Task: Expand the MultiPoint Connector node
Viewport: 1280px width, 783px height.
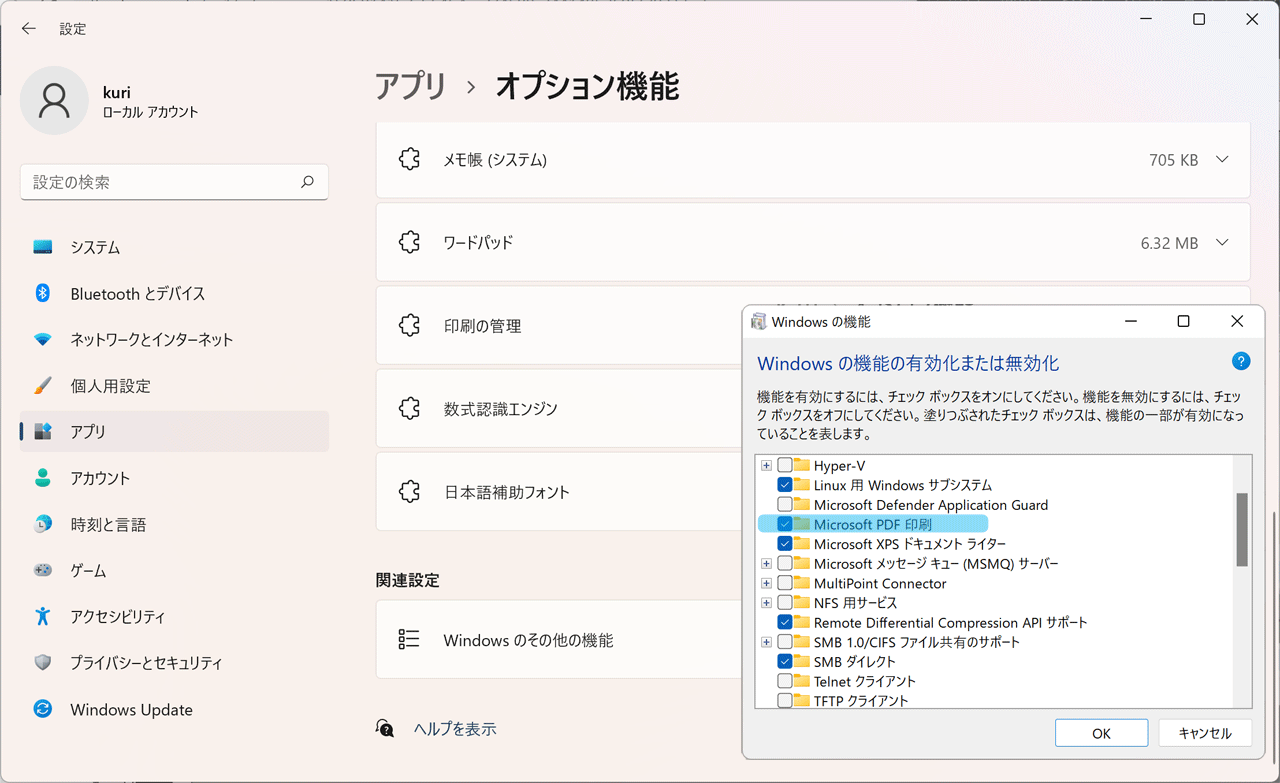Action: (x=766, y=583)
